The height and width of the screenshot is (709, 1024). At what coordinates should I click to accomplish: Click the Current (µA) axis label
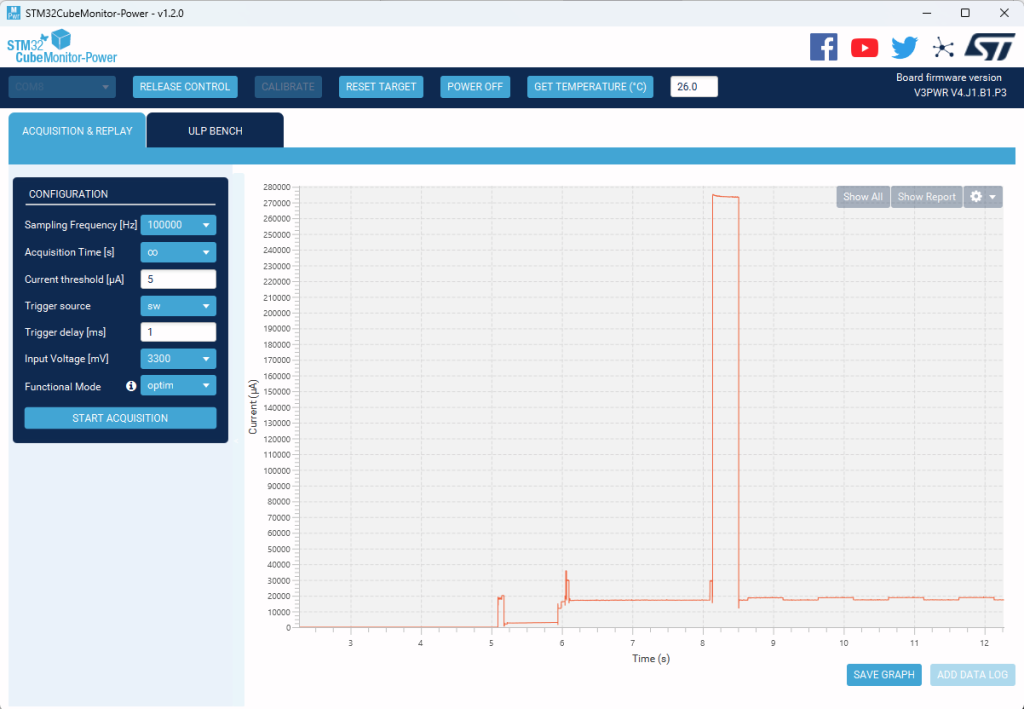pyautogui.click(x=253, y=407)
